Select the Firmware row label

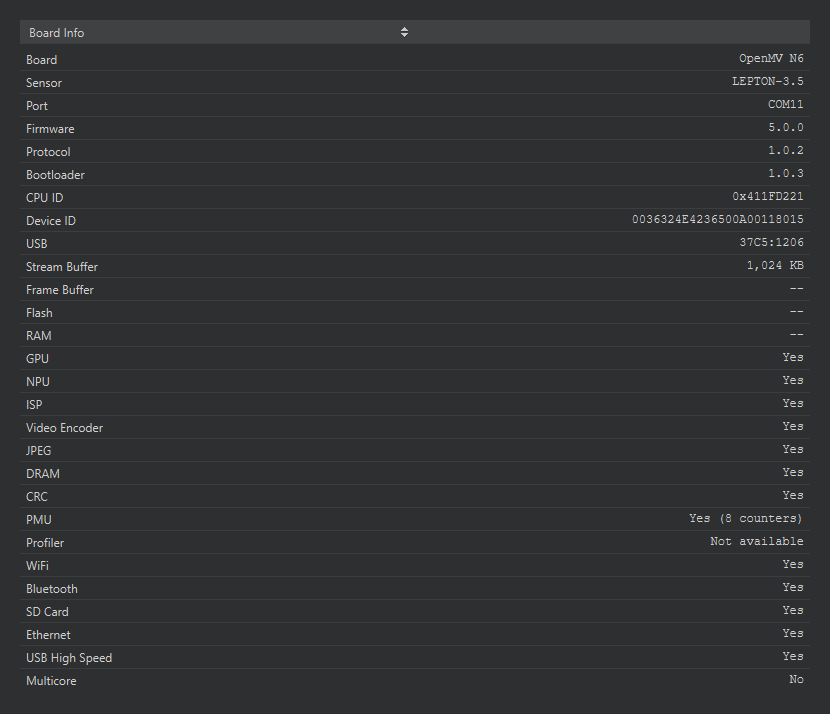(x=50, y=129)
